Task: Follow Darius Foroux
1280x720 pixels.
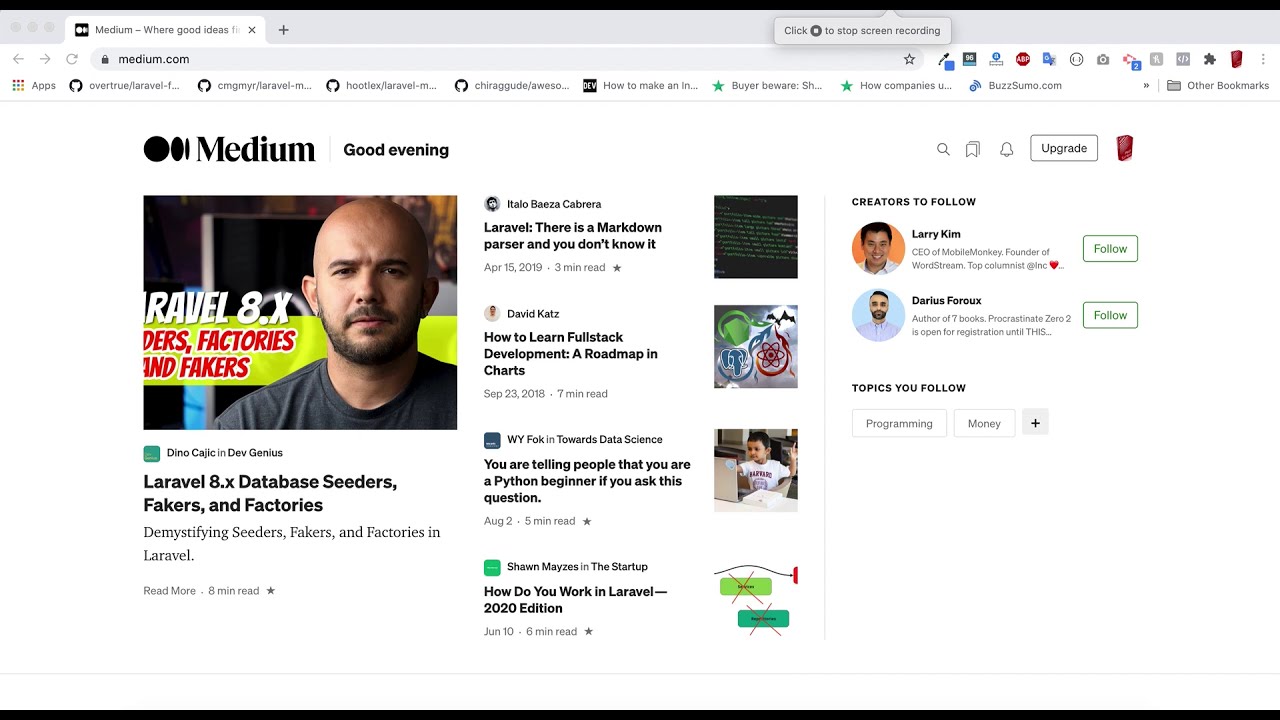Action: [x=1110, y=315]
